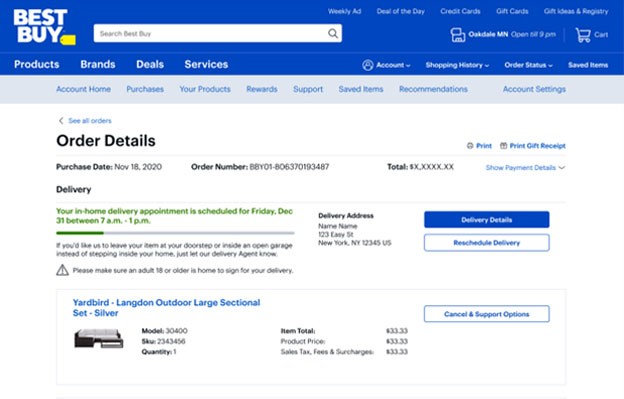Click the gift receipt icon

pyautogui.click(x=503, y=146)
